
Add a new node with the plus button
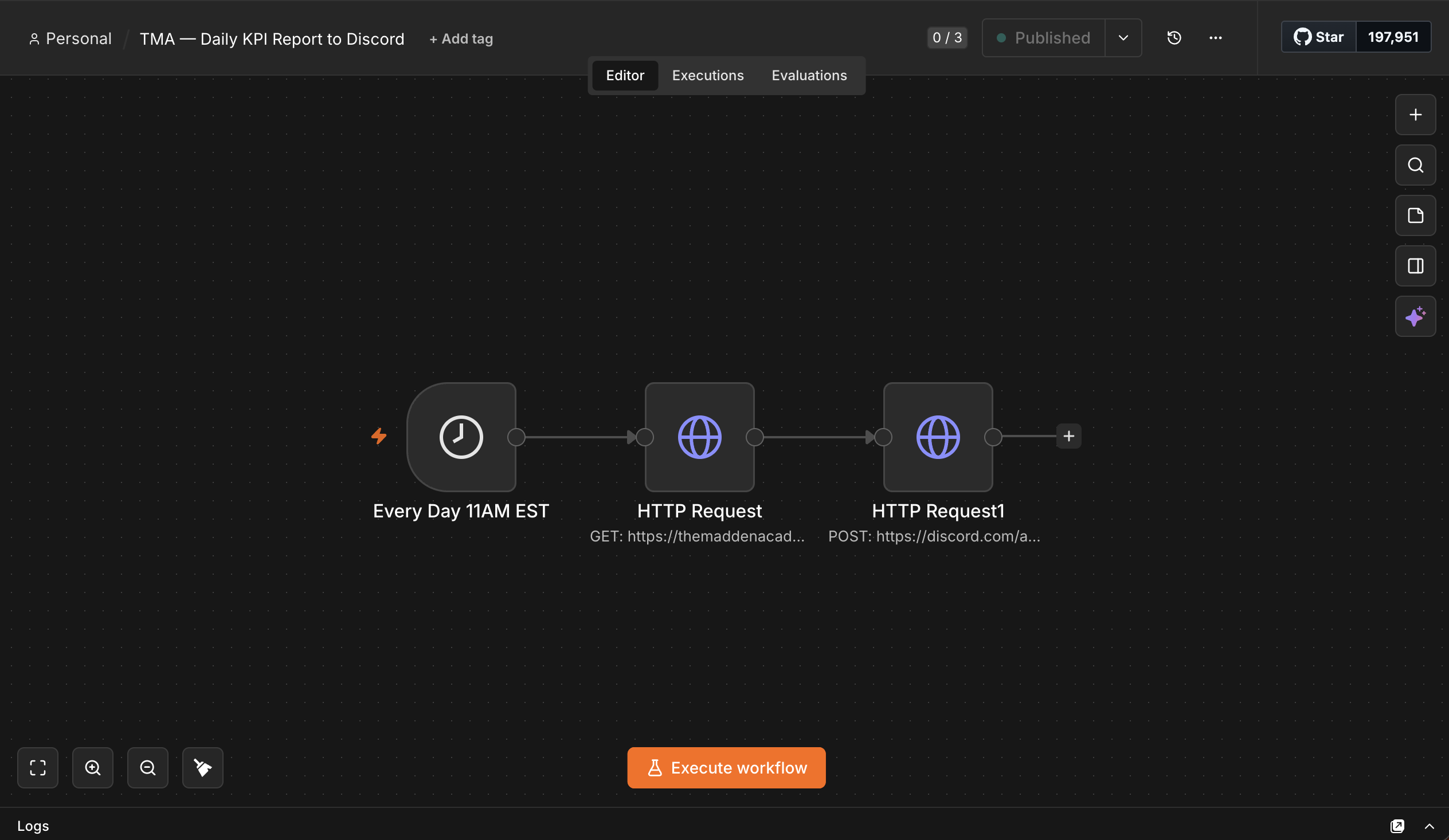pyautogui.click(x=1415, y=115)
